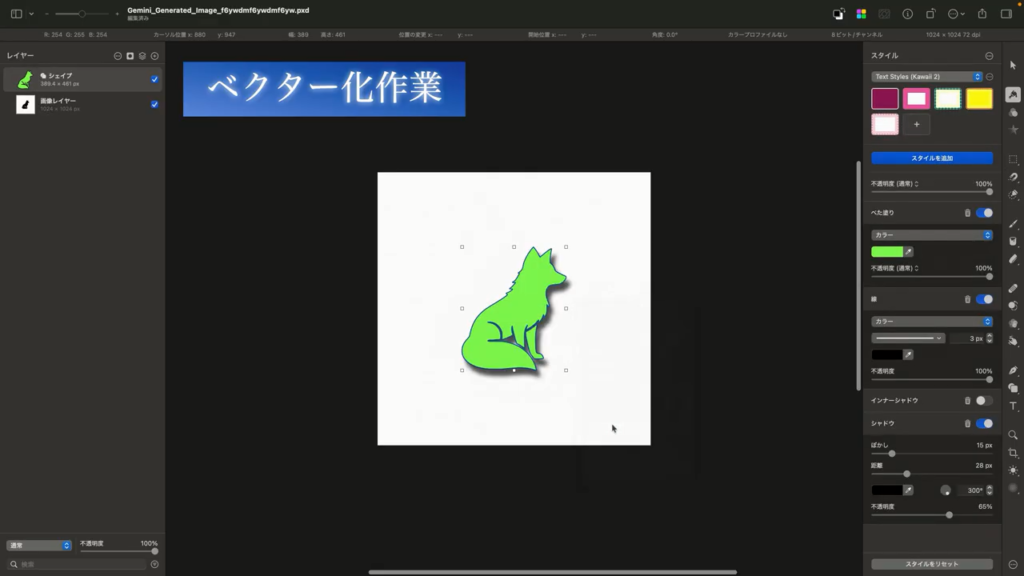Select the Type tool in toolbar
This screenshot has width=1024, height=576.
point(1013,406)
